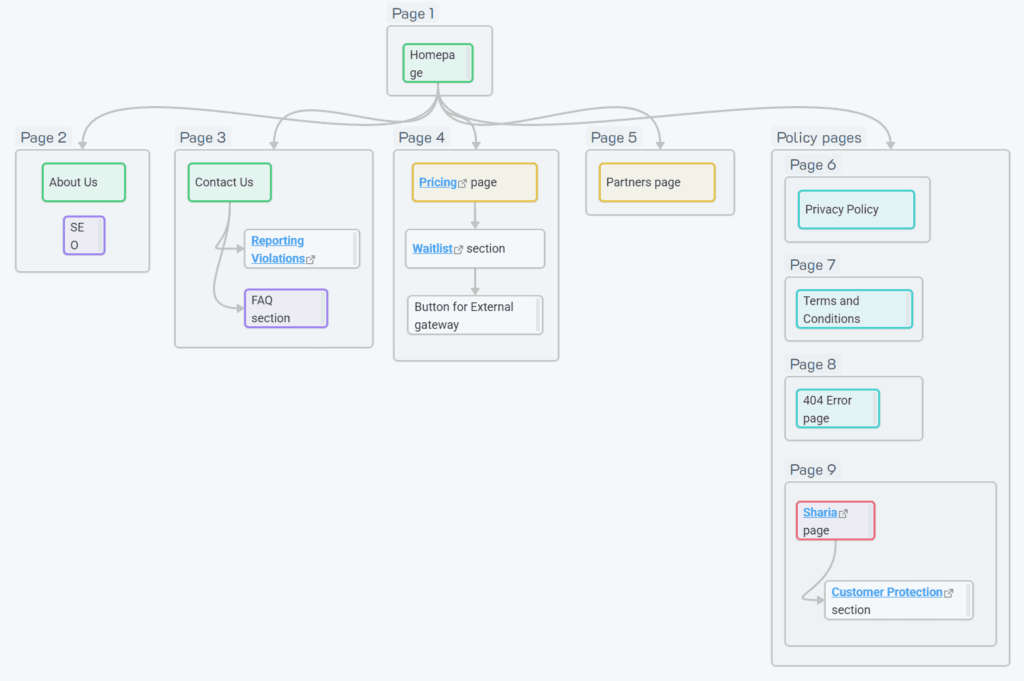This screenshot has height=681, width=1024.
Task: Select the Contact Us card
Action: [x=229, y=182]
